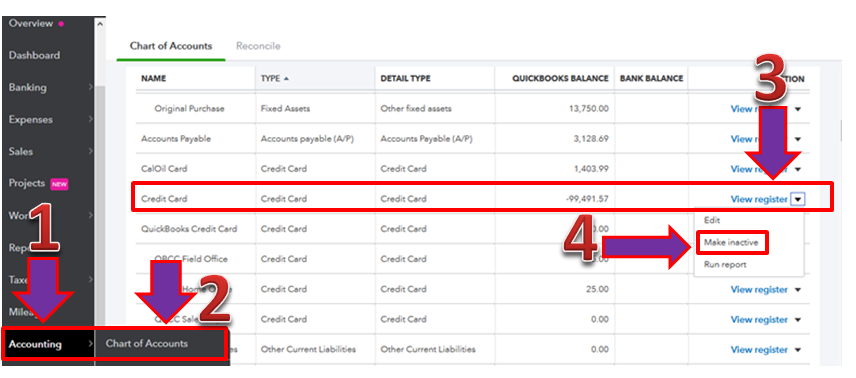Choose Run report from the action menu
This screenshot has width=856, height=378.
[725, 264]
